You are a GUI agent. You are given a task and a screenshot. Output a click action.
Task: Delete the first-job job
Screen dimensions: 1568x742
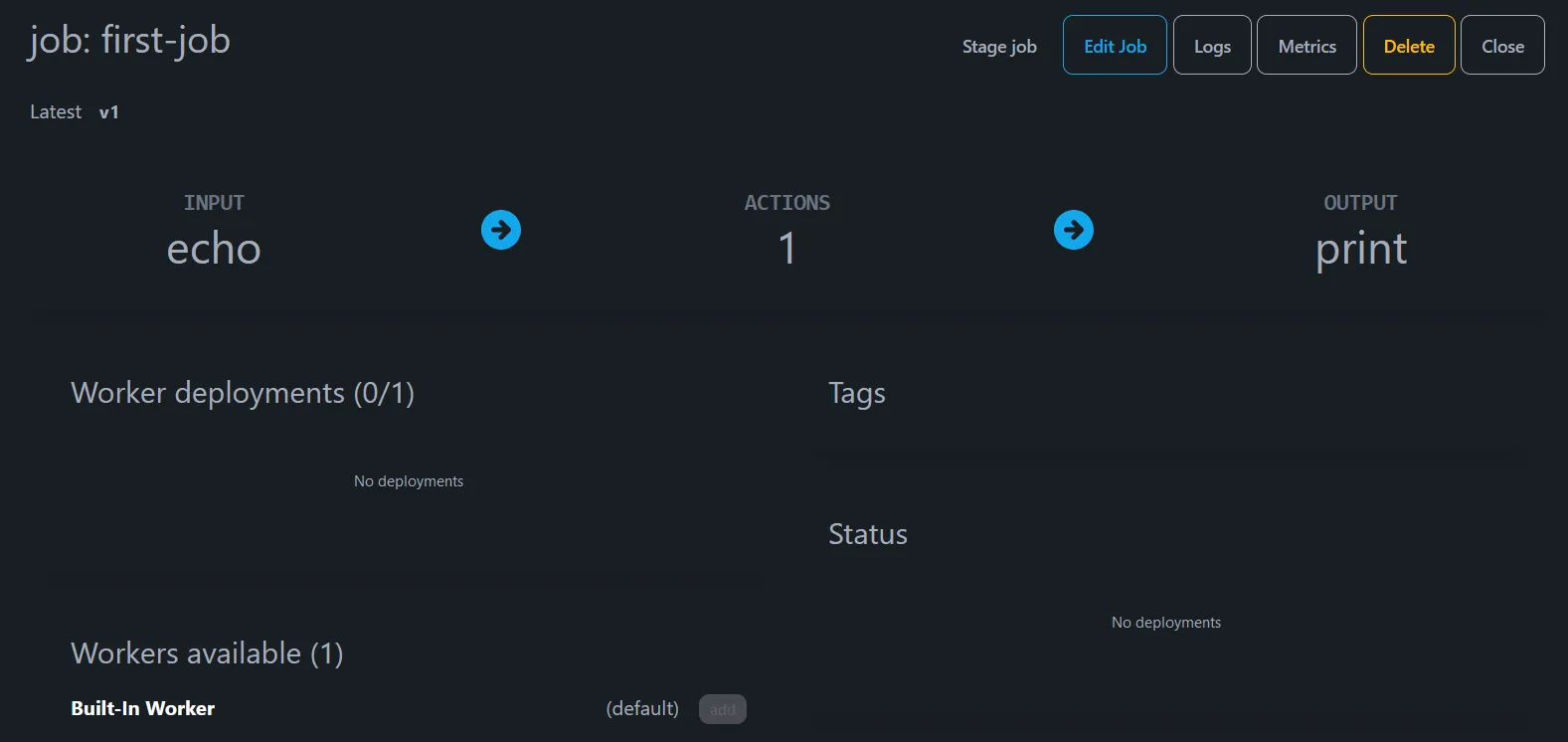pyautogui.click(x=1409, y=45)
